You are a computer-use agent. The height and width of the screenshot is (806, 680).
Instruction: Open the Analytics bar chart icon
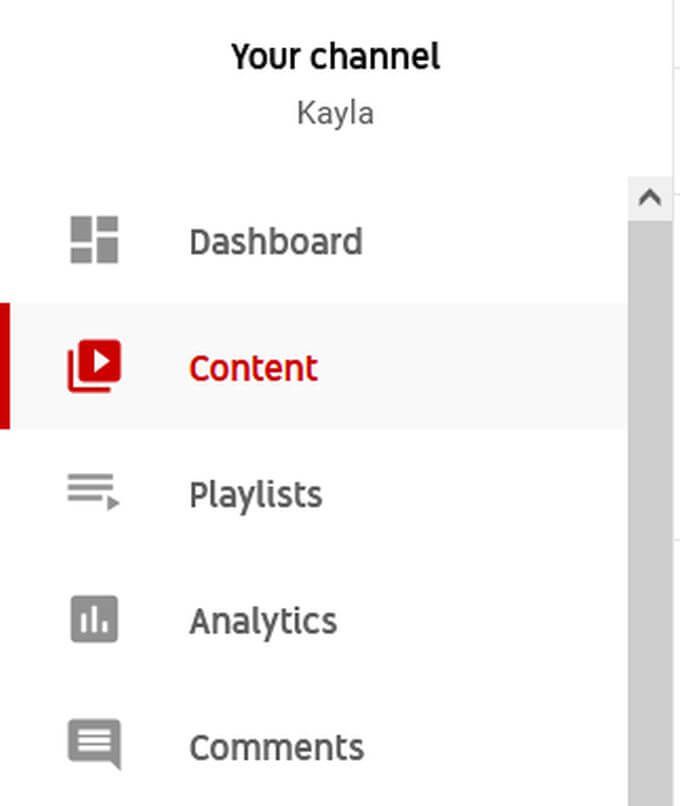click(94, 619)
